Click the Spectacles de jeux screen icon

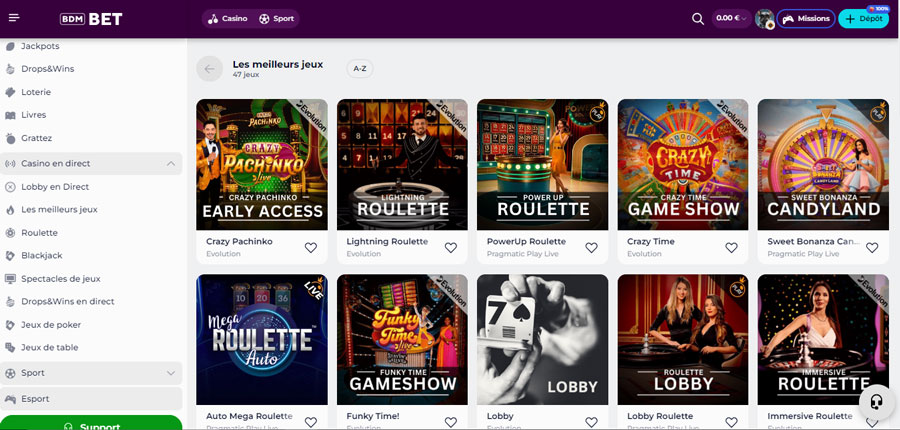pyautogui.click(x=10, y=278)
